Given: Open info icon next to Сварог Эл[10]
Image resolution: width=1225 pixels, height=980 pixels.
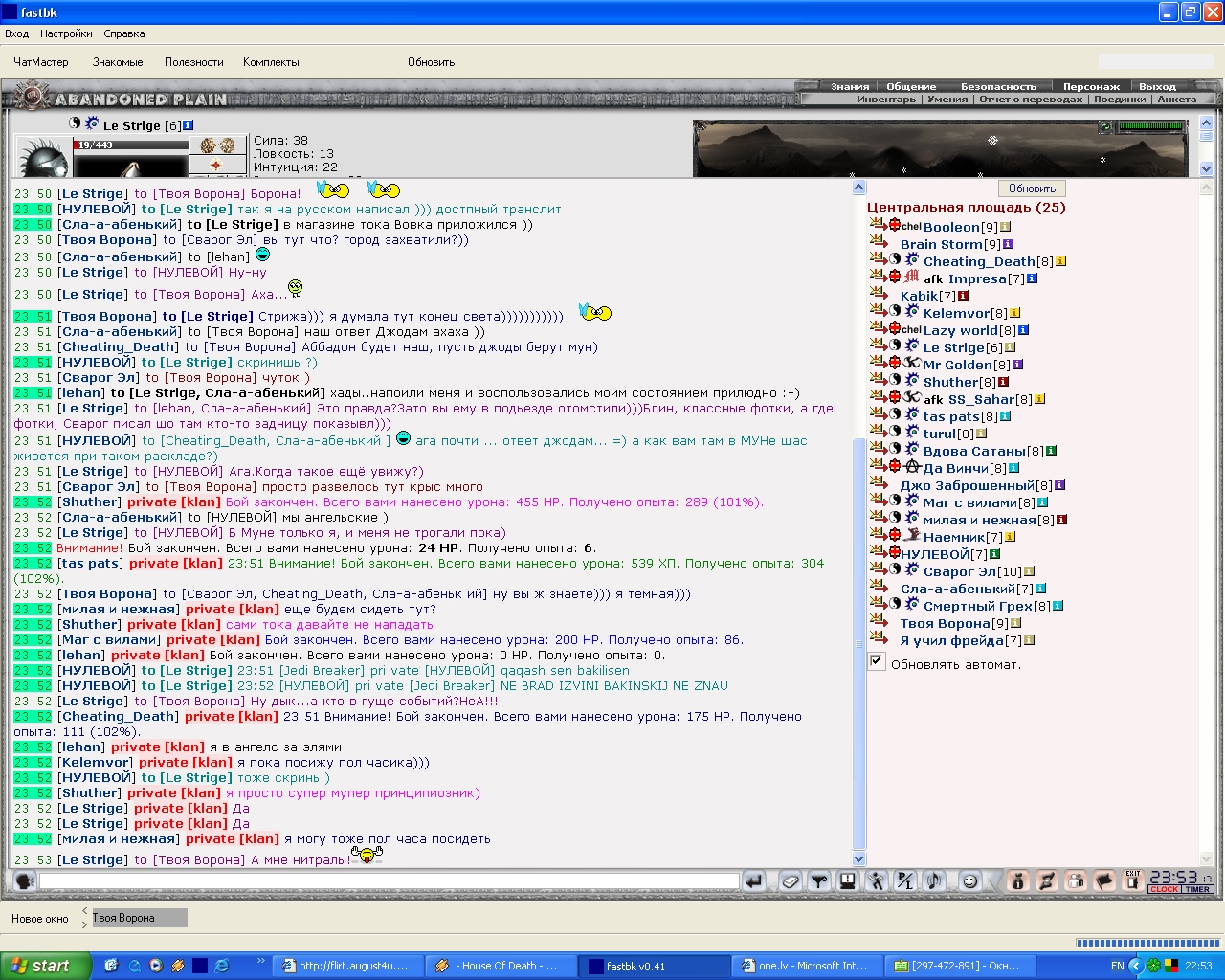Looking at the screenshot, I should 1030,571.
